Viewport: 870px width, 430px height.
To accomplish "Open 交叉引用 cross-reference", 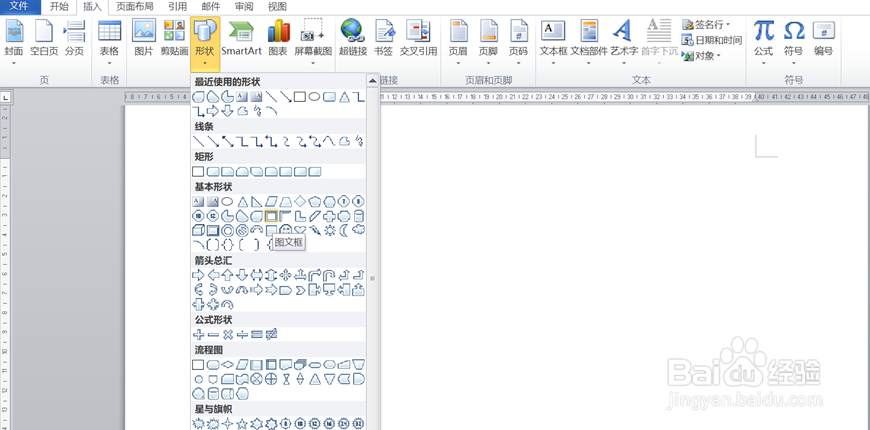I will pyautogui.click(x=418, y=38).
